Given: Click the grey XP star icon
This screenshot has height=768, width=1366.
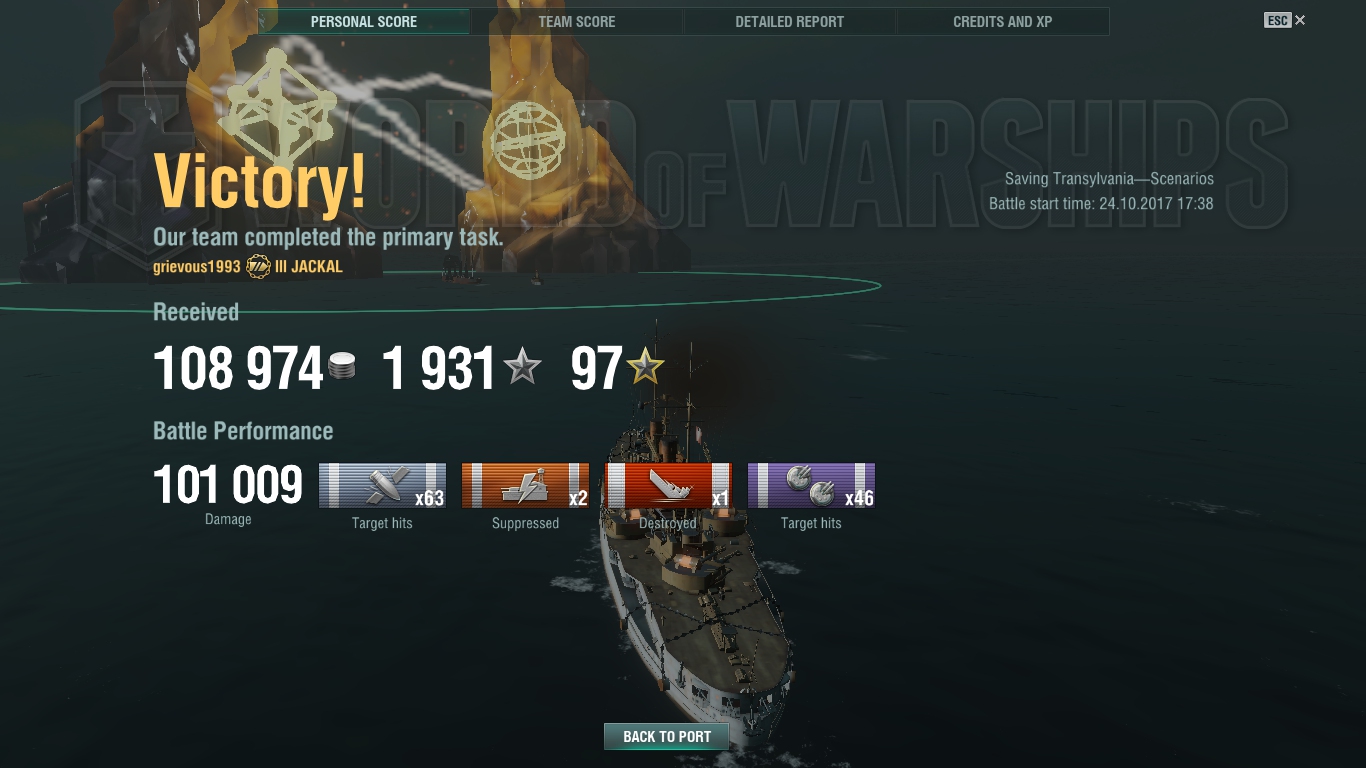Looking at the screenshot, I should coord(522,367).
